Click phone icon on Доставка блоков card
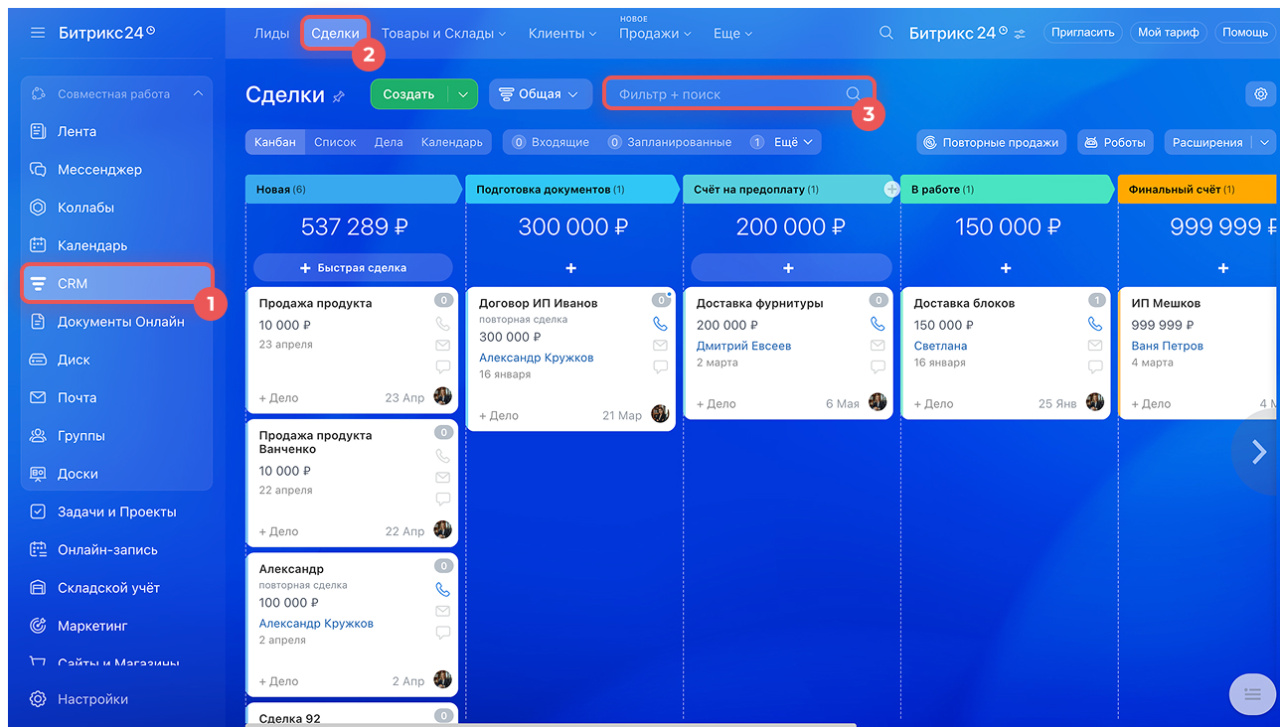1280x727 pixels. (1095, 324)
